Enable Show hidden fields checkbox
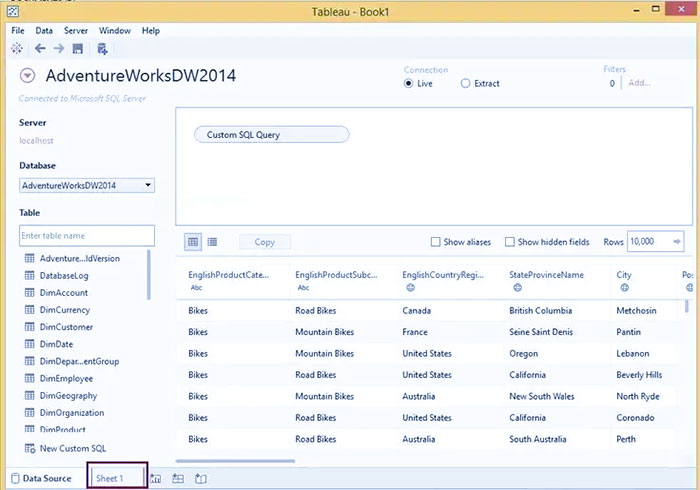 coord(509,242)
